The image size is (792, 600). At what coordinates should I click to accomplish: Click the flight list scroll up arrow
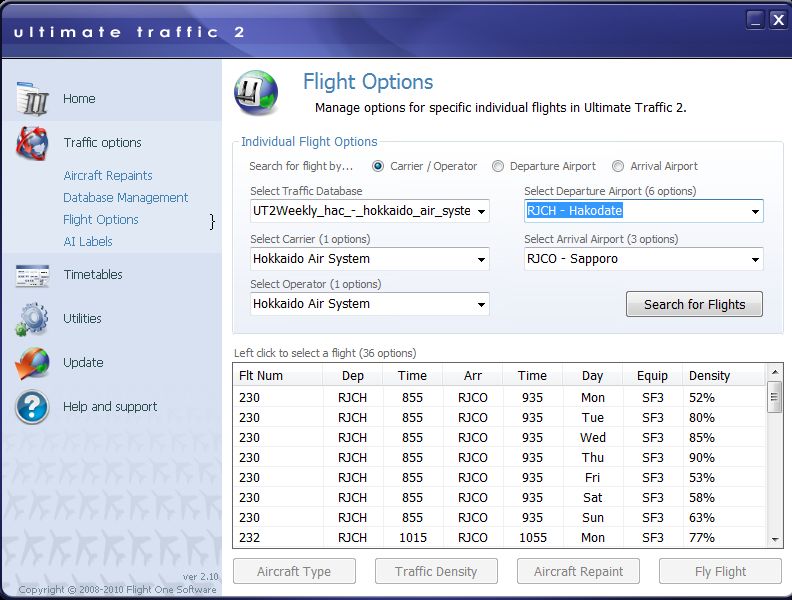(775, 372)
